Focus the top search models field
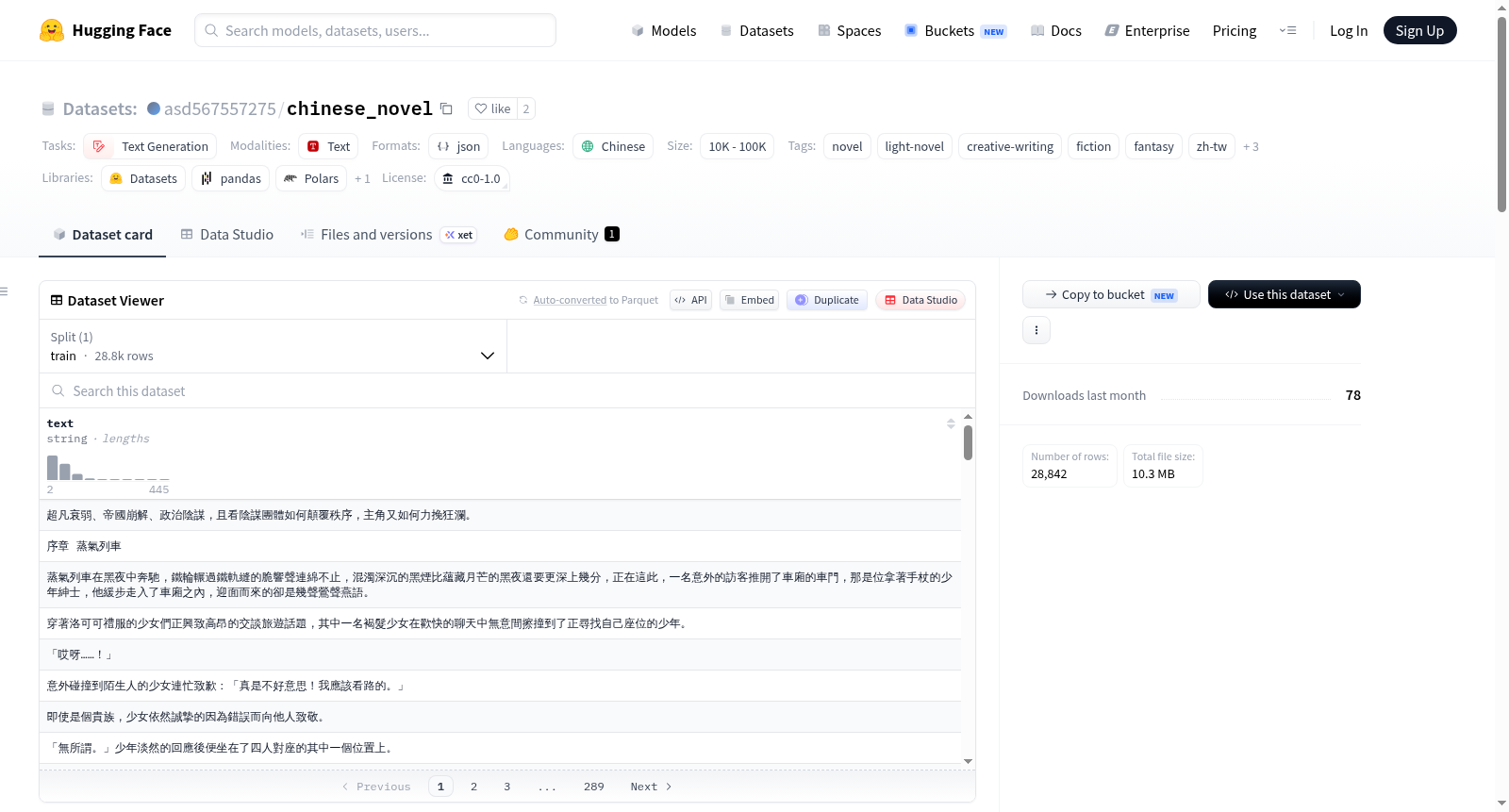1509x812 pixels. 375,30
